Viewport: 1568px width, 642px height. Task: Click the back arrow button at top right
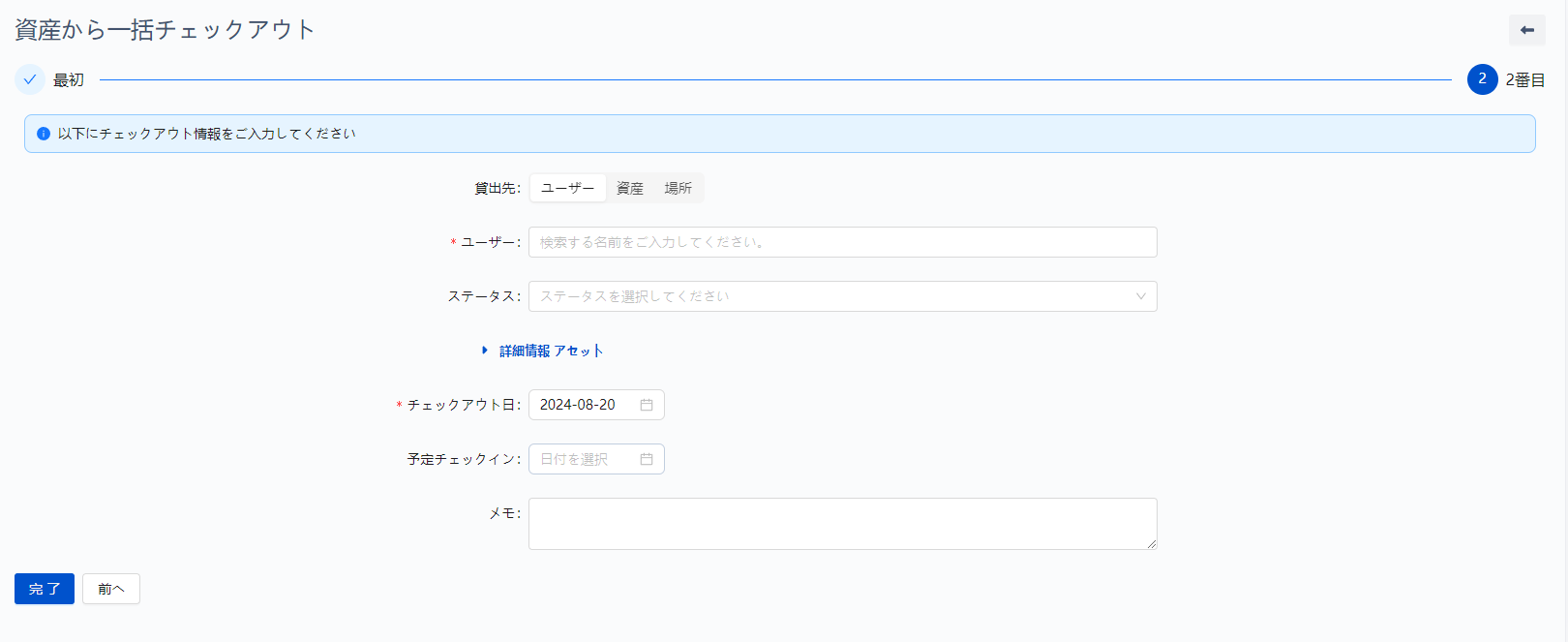[x=1526, y=30]
